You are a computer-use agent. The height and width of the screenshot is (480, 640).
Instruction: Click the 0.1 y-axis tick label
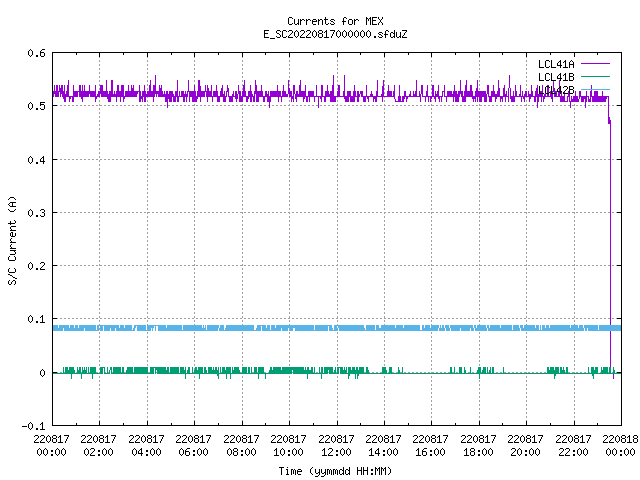(x=36, y=319)
